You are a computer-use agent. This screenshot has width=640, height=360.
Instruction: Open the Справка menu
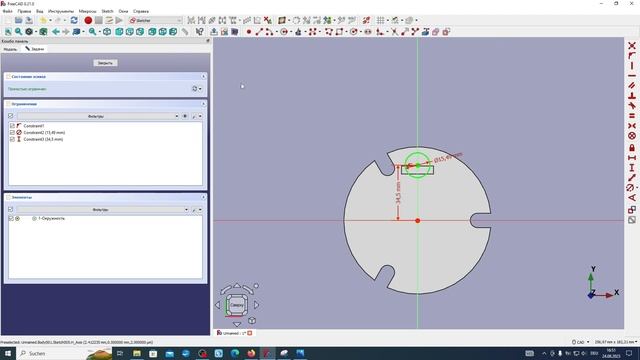click(x=141, y=11)
